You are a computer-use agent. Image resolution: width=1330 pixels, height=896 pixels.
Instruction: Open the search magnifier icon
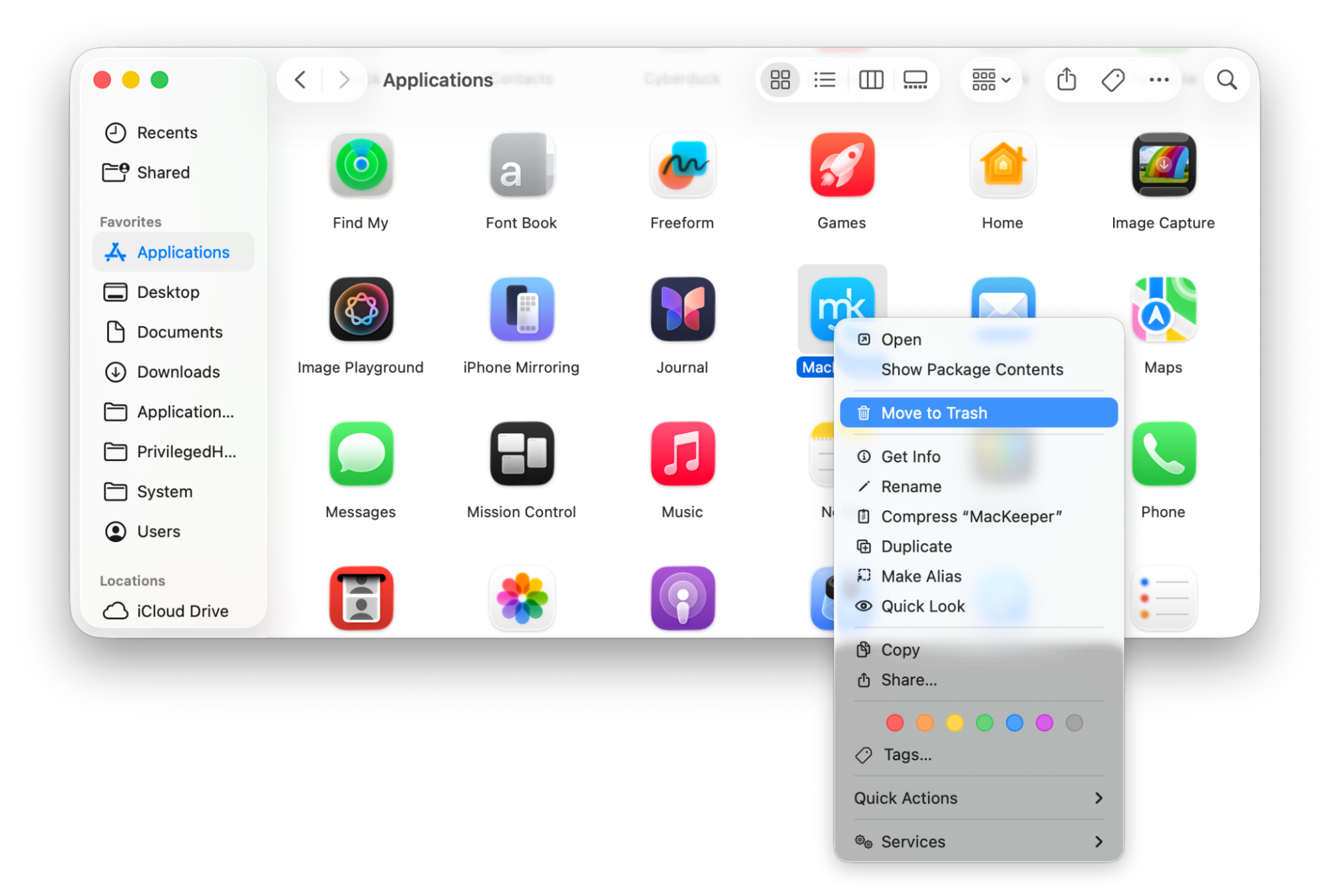1226,80
